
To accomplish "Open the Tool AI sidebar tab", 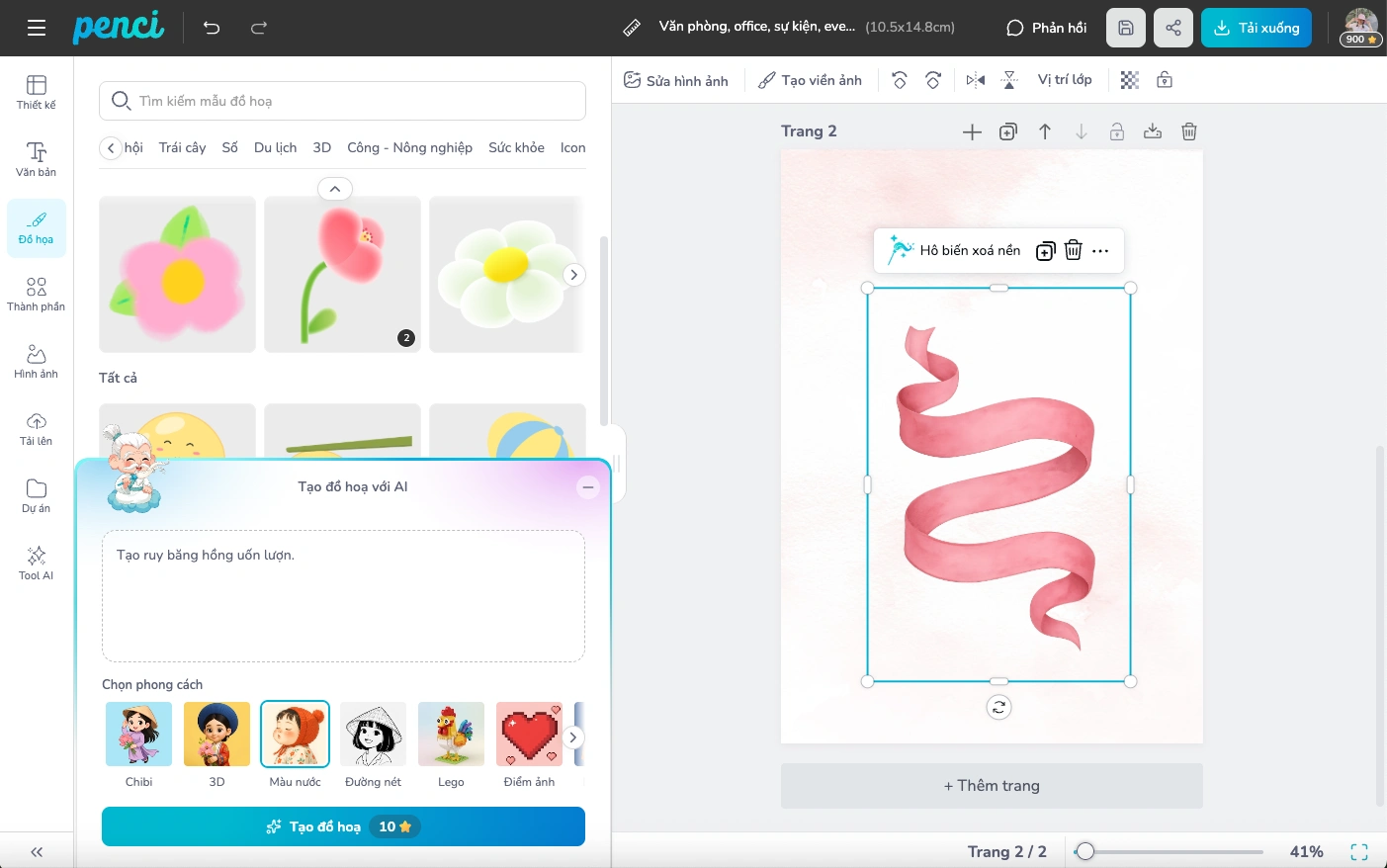I will [37, 564].
